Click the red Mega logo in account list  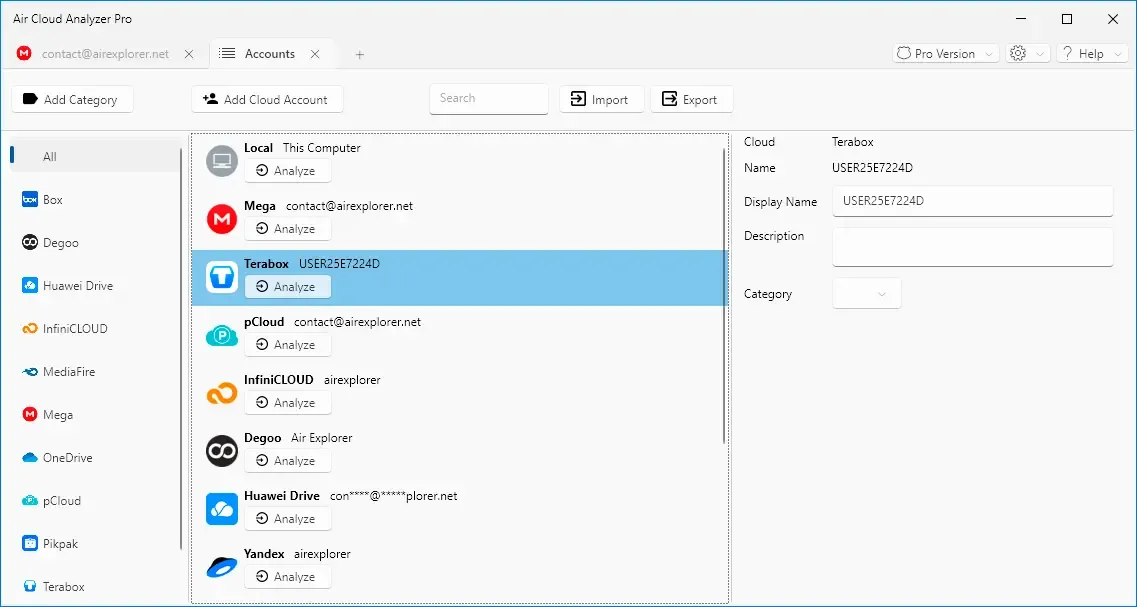pyautogui.click(x=222, y=218)
